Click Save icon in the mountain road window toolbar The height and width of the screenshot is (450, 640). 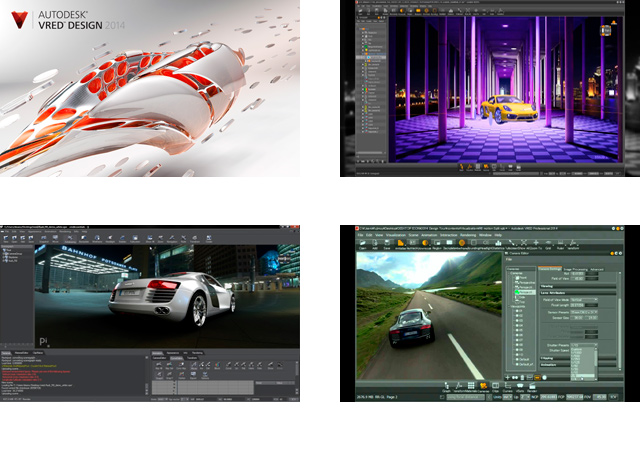[x=387, y=243]
